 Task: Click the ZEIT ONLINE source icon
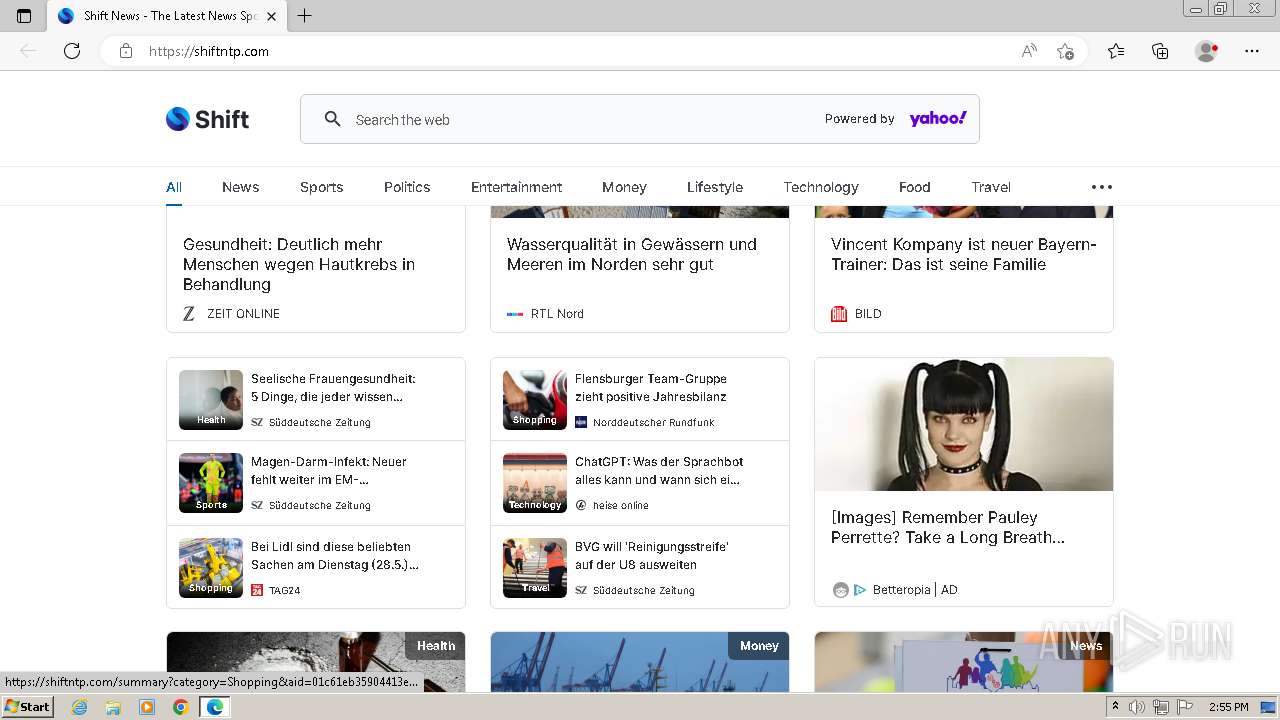coord(189,314)
